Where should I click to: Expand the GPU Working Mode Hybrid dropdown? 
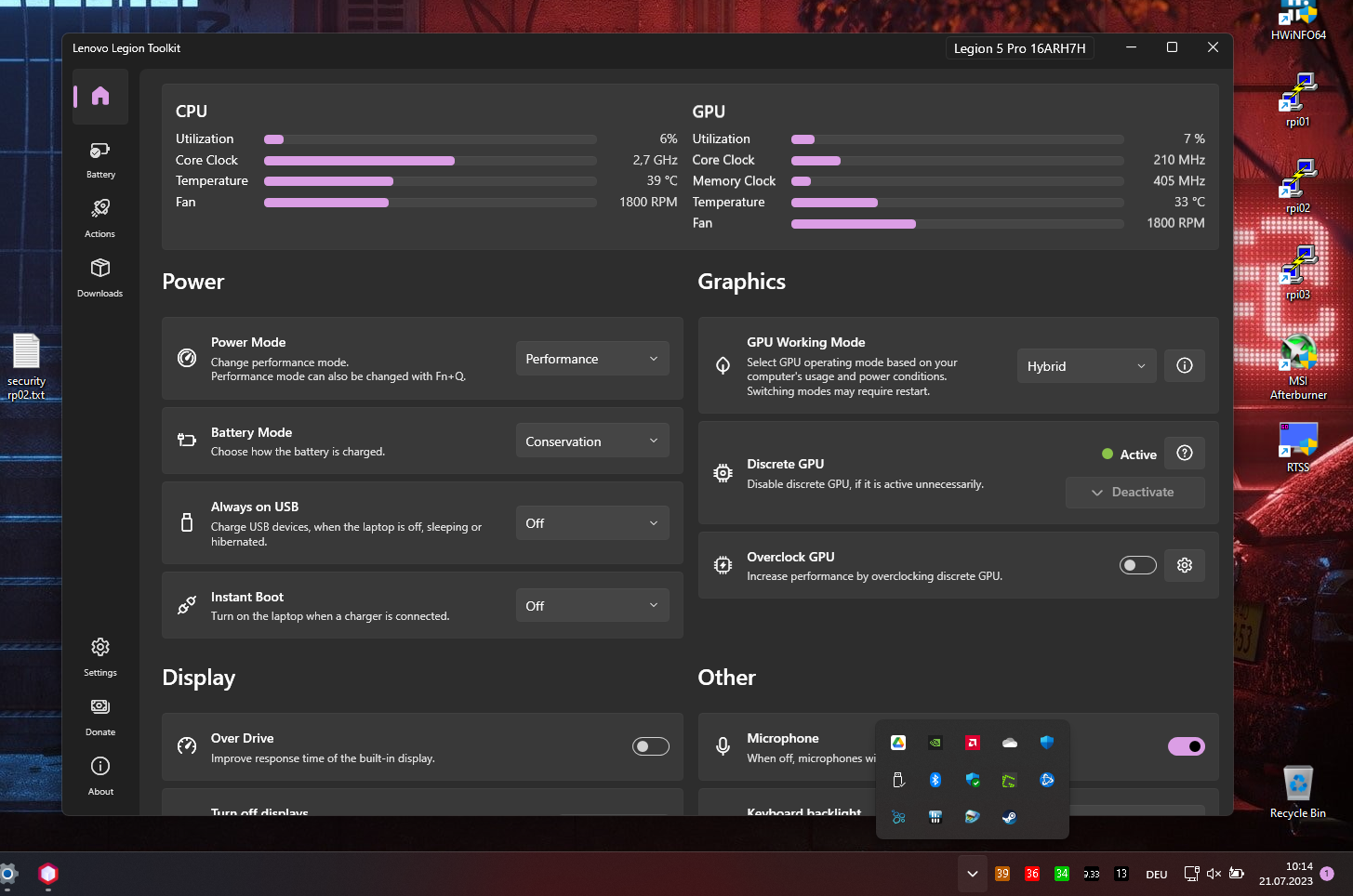[x=1085, y=365]
